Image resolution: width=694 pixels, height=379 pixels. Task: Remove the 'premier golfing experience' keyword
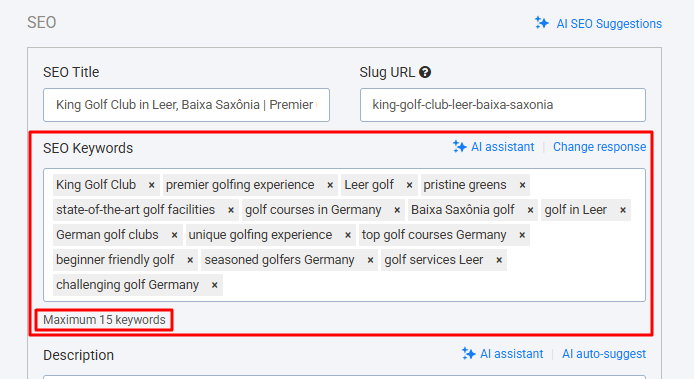click(x=330, y=185)
